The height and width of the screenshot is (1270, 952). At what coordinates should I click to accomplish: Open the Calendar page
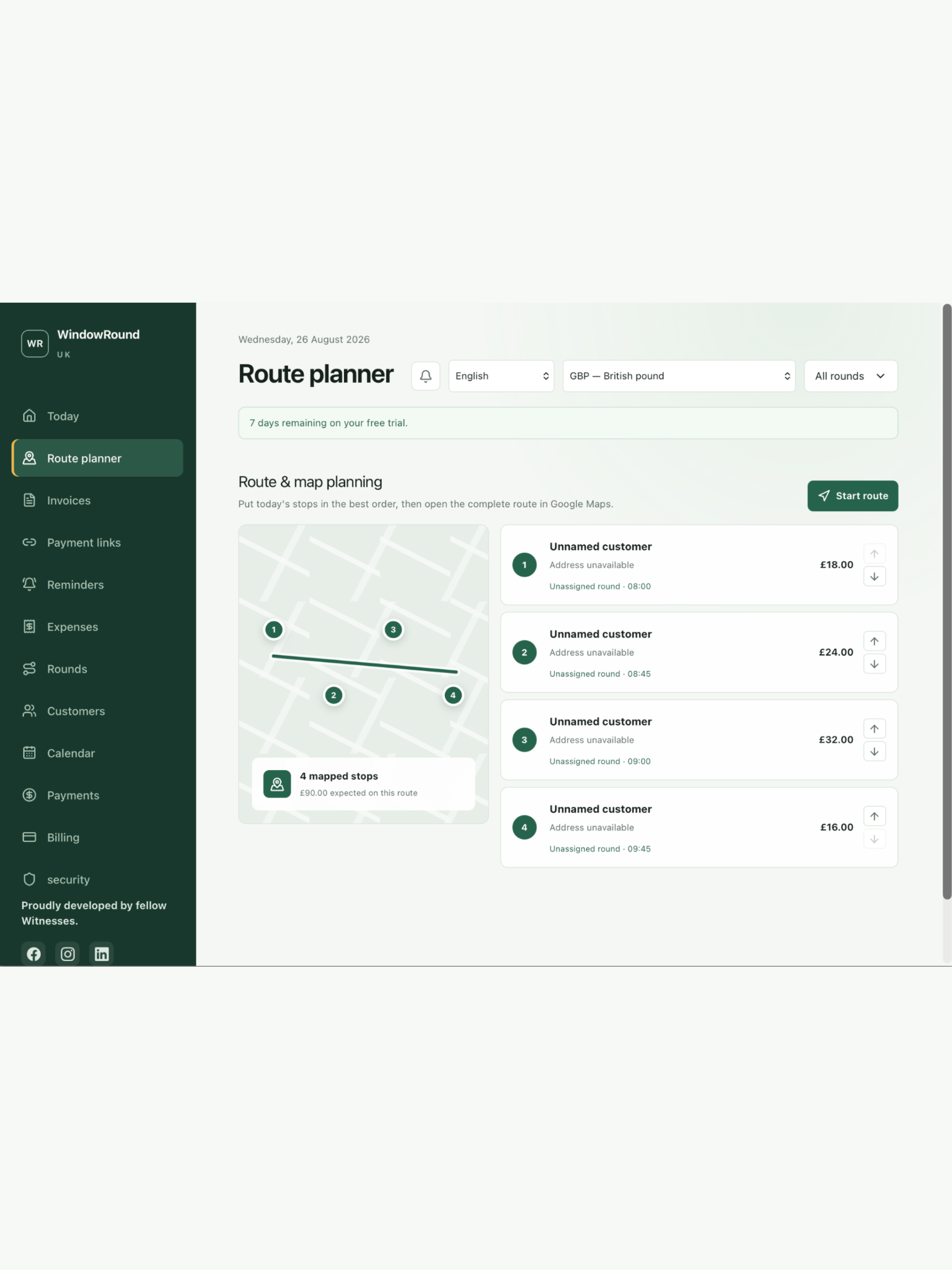point(97,753)
